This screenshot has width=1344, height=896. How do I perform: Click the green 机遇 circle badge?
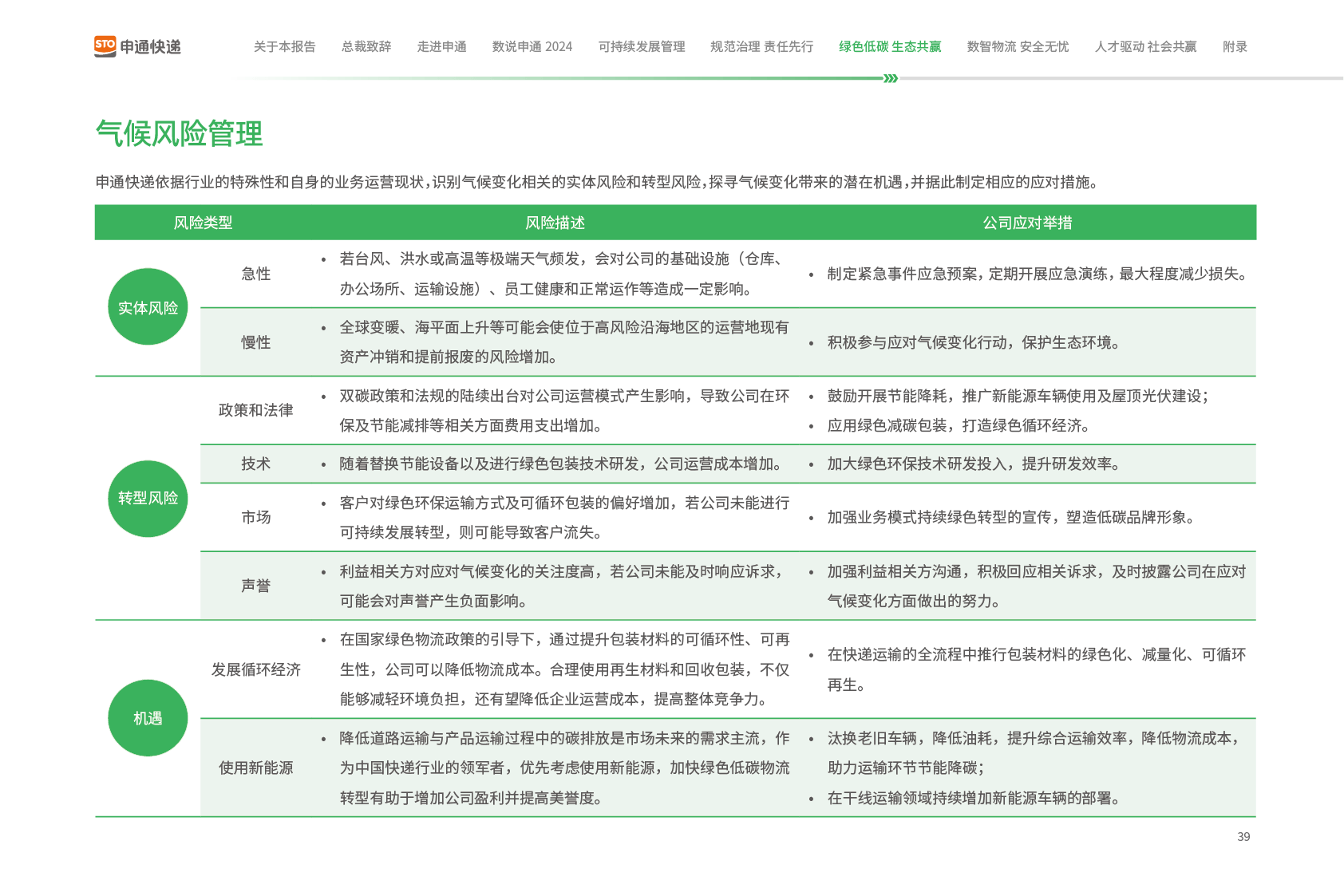click(x=148, y=718)
